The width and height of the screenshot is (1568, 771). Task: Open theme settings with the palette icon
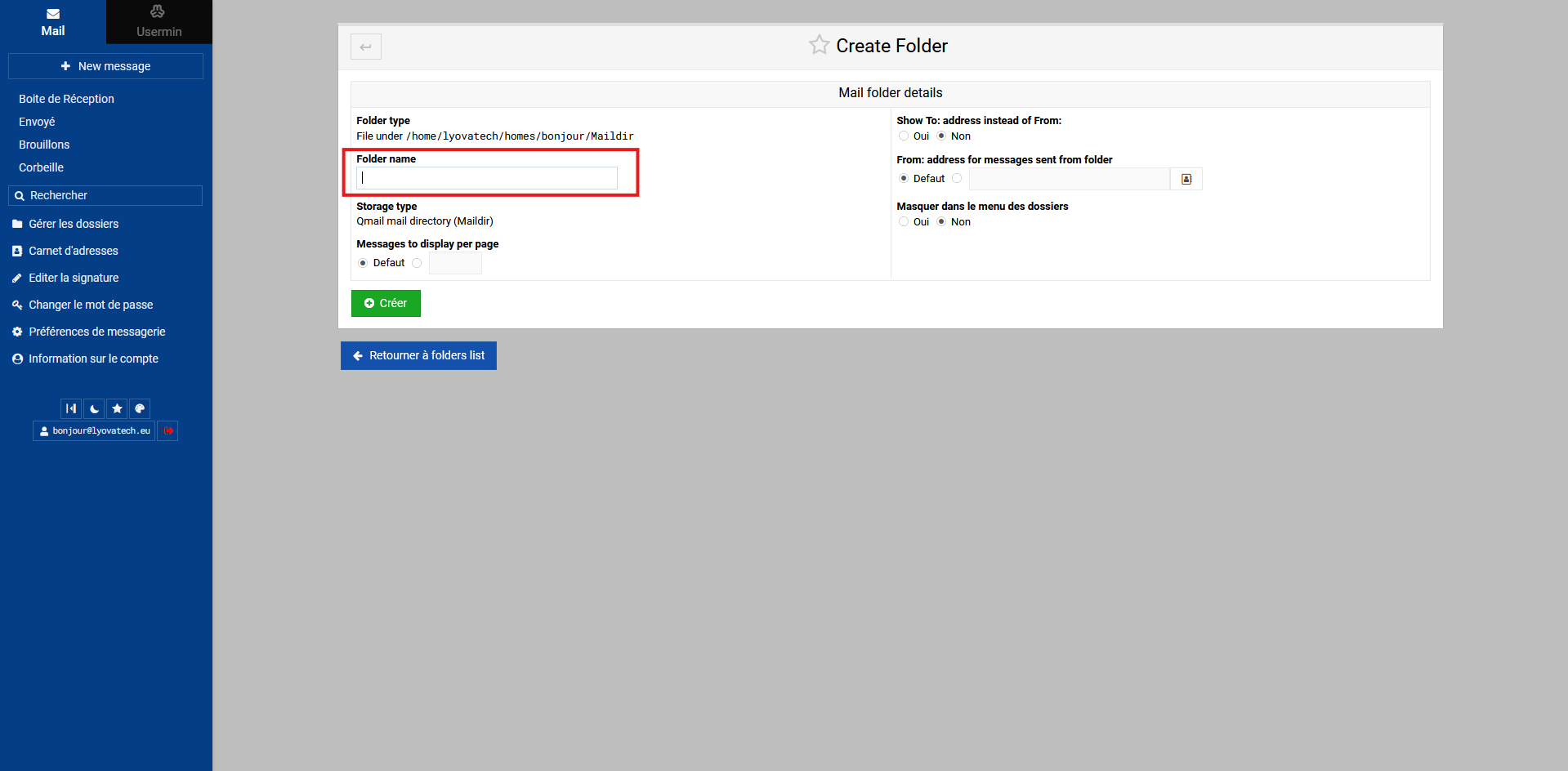(140, 408)
